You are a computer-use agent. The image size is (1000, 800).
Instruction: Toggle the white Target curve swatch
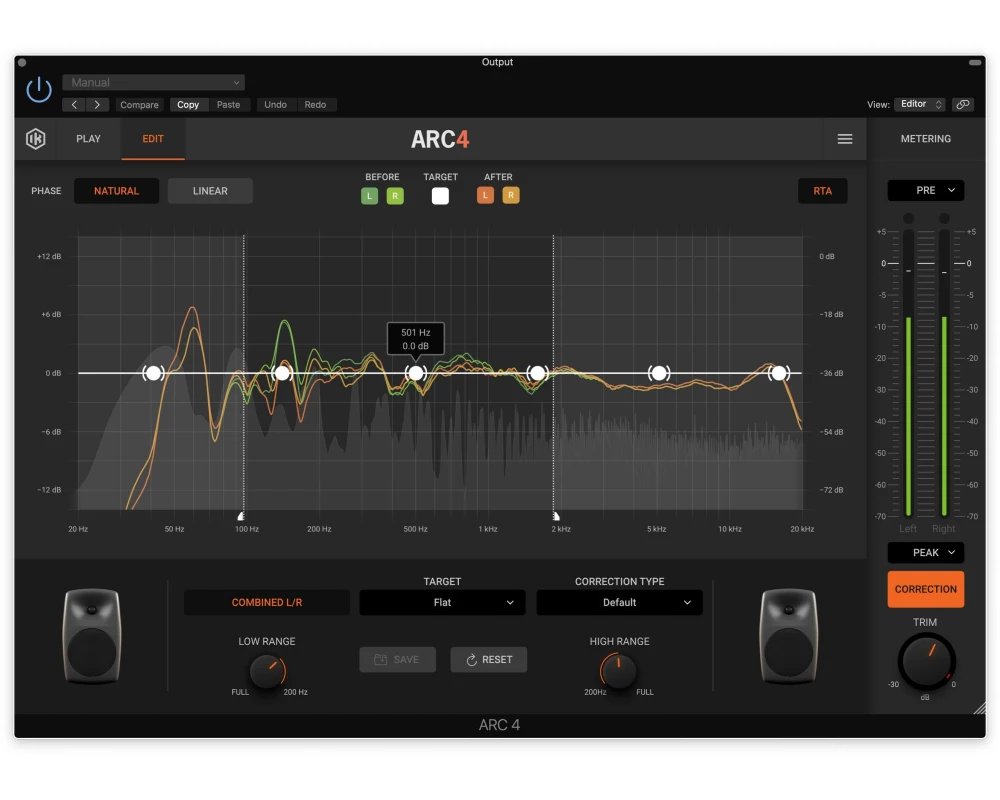[x=440, y=196]
